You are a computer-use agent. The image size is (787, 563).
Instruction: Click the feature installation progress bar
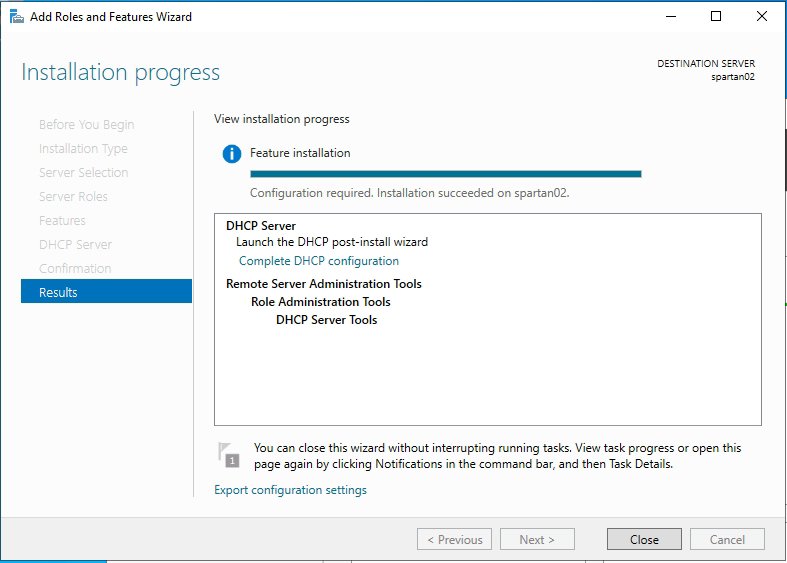point(445,174)
